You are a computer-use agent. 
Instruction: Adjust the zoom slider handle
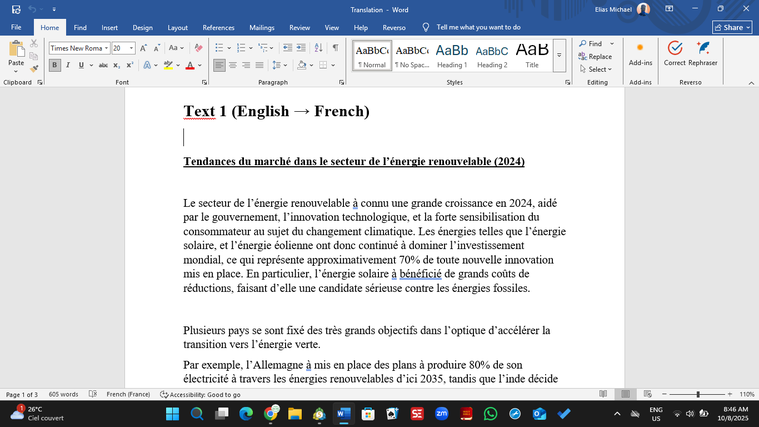698,394
